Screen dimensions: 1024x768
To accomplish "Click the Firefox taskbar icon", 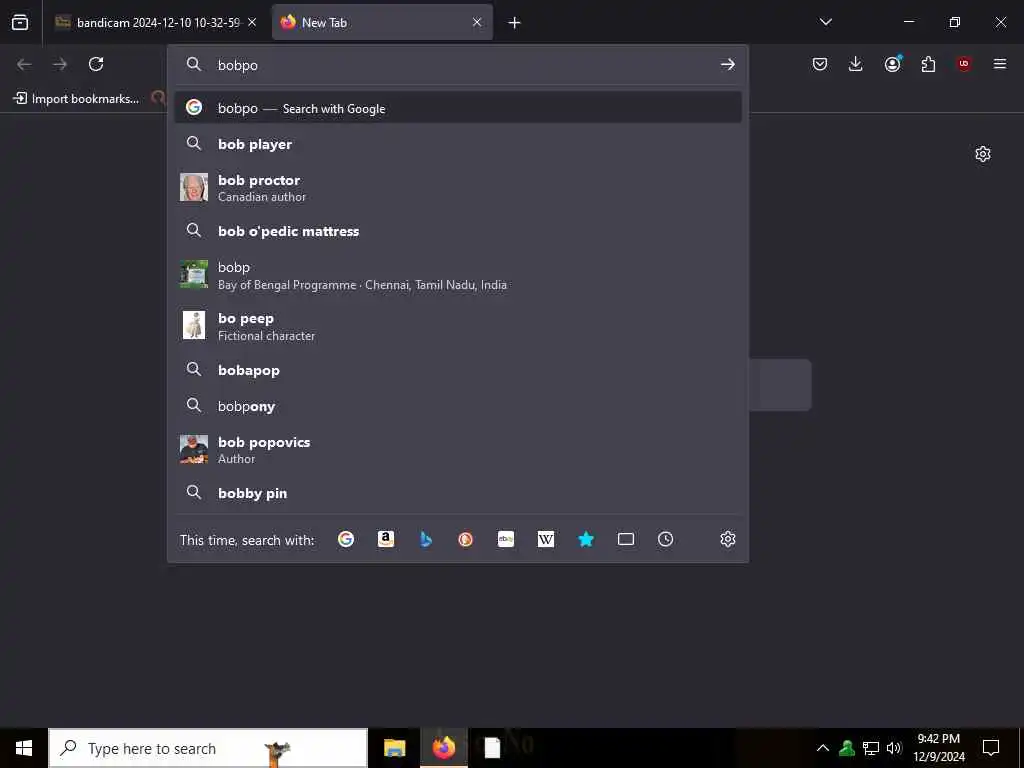I will (x=443, y=748).
